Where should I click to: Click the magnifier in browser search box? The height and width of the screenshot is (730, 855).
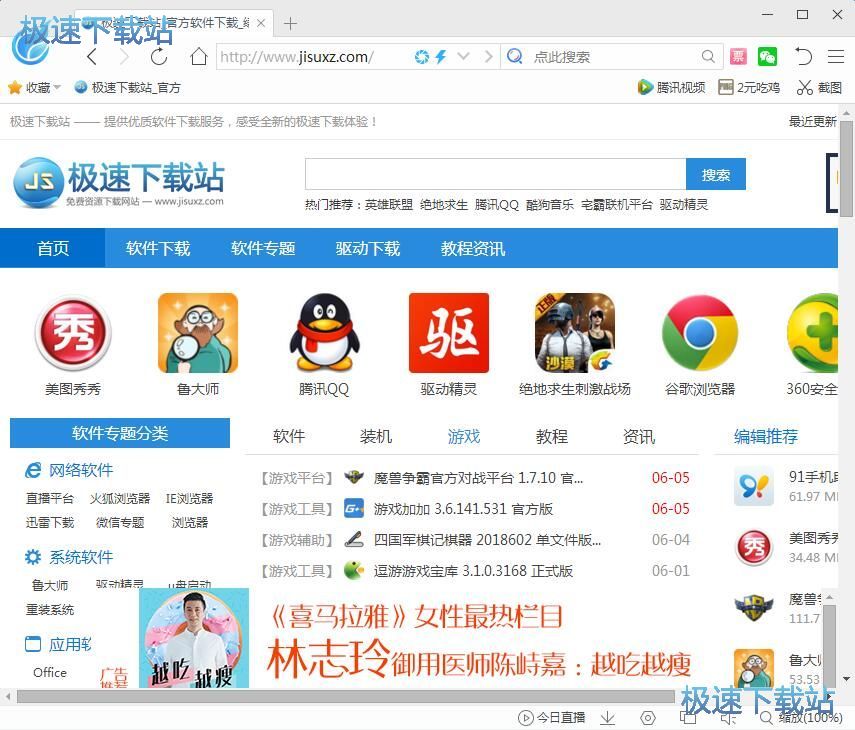click(708, 56)
